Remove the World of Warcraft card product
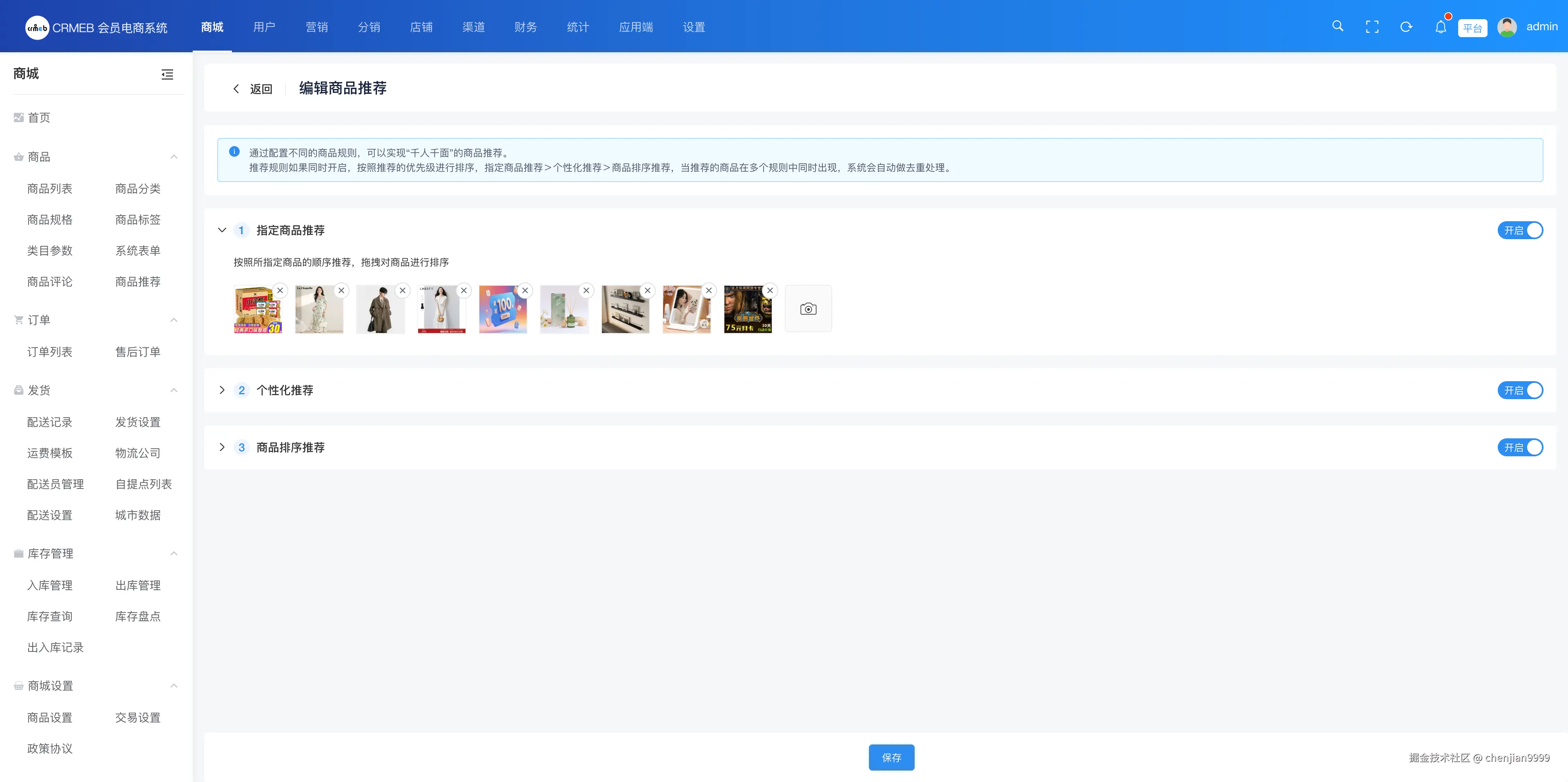 coord(770,290)
